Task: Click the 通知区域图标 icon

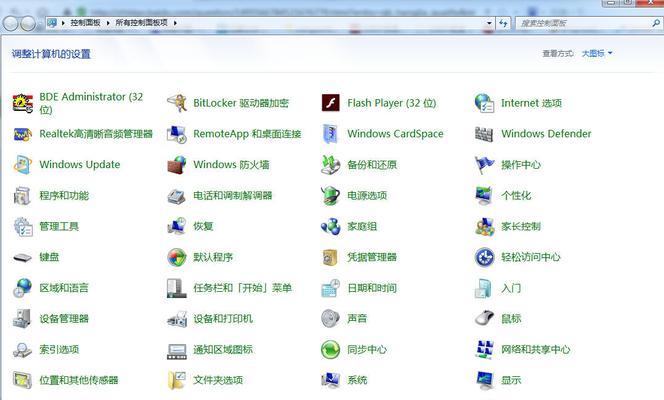Action: pos(177,351)
